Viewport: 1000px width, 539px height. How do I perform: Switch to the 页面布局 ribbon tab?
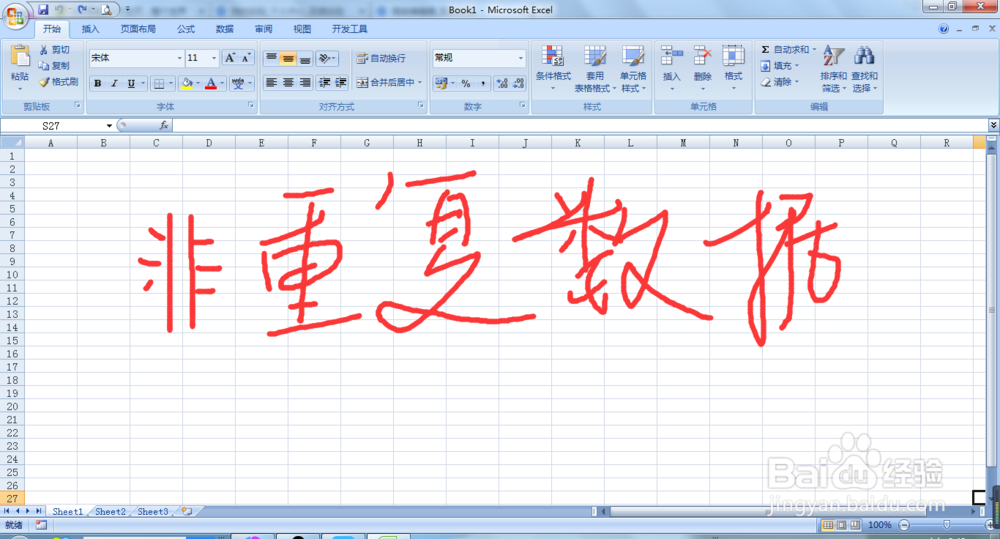pos(138,29)
